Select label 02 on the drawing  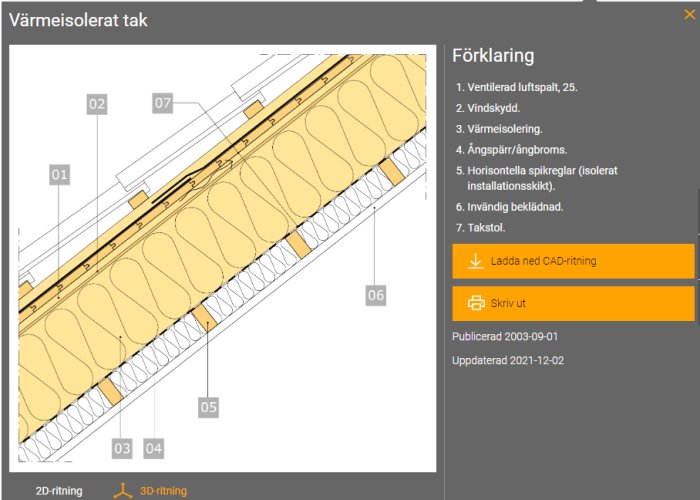coord(97,104)
